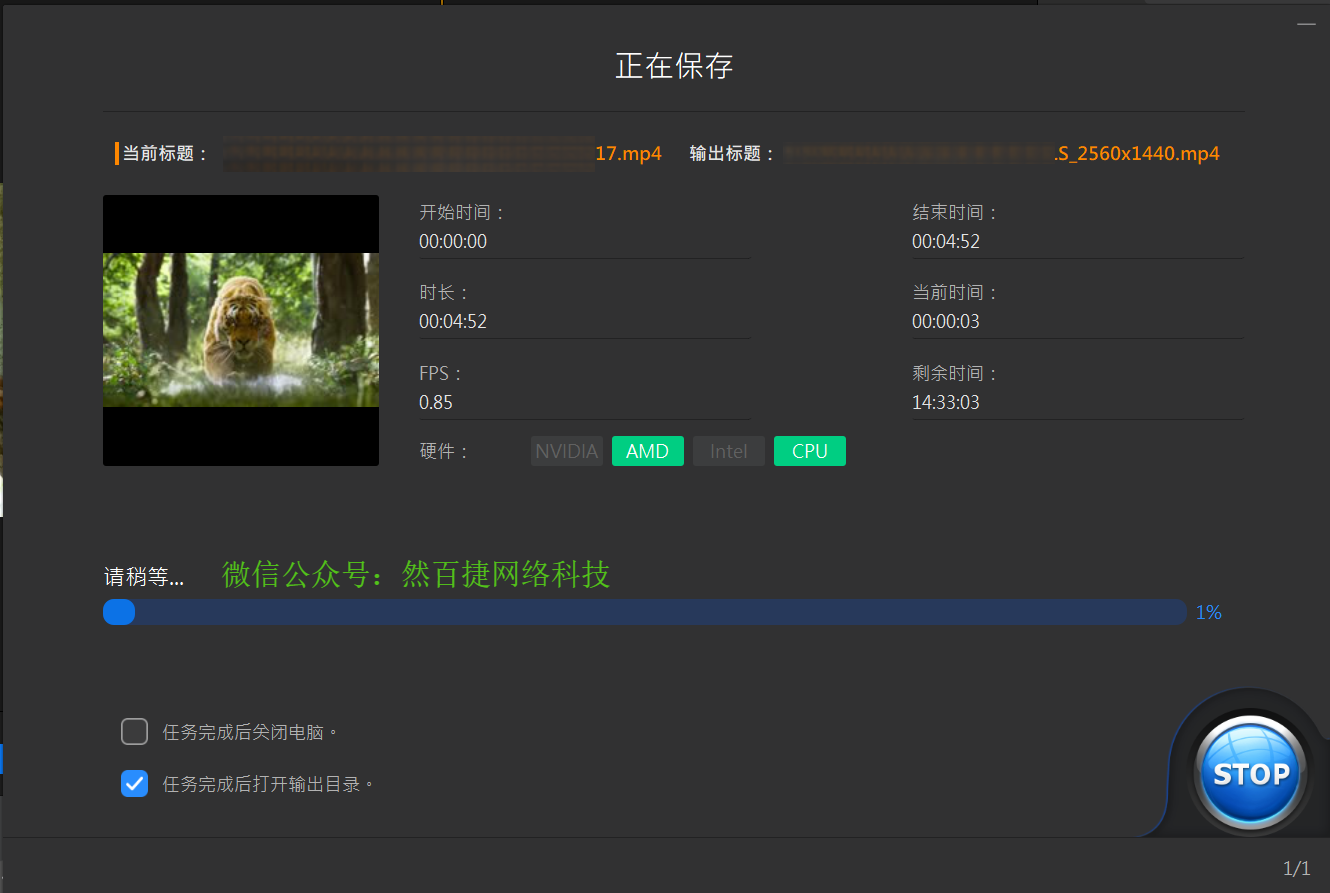Select AMD hardware acceleration
Viewport: 1330px width, 893px height.
coord(647,451)
